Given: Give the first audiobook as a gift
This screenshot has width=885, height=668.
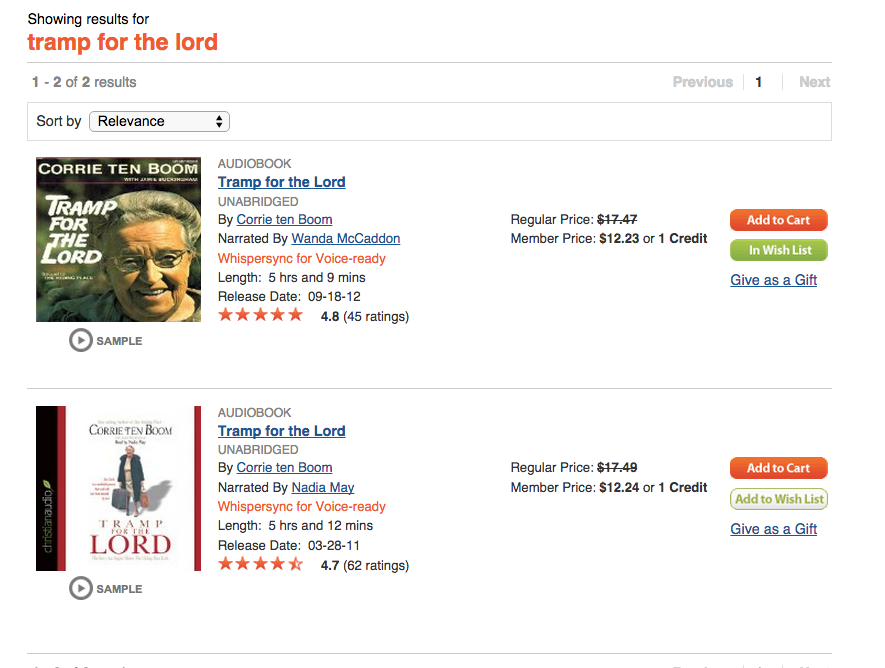Looking at the screenshot, I should click(773, 280).
